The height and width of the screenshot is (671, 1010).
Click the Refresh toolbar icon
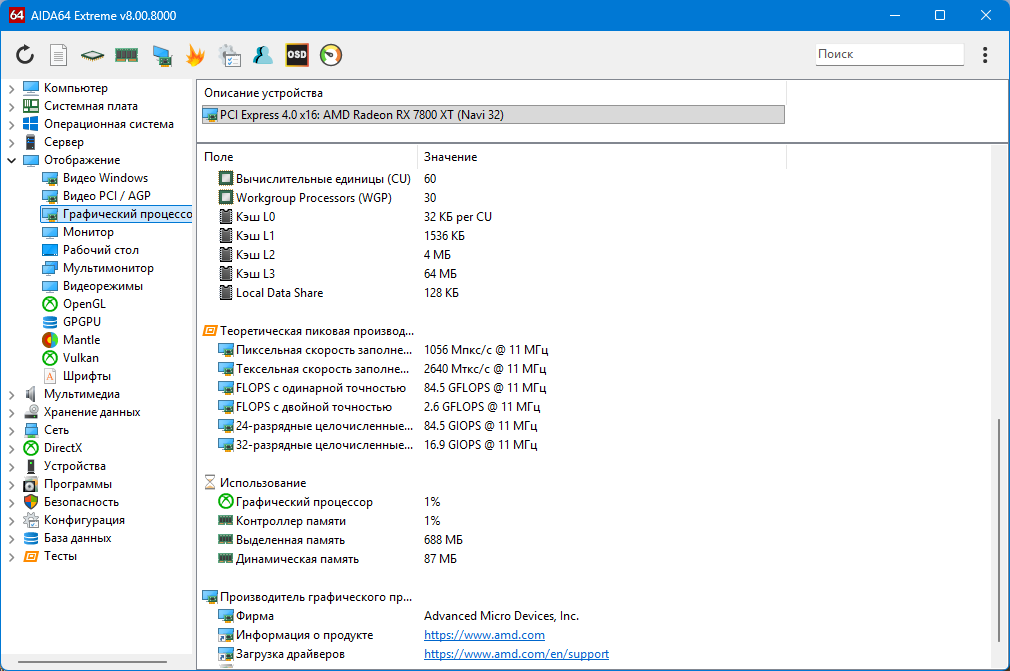point(25,55)
